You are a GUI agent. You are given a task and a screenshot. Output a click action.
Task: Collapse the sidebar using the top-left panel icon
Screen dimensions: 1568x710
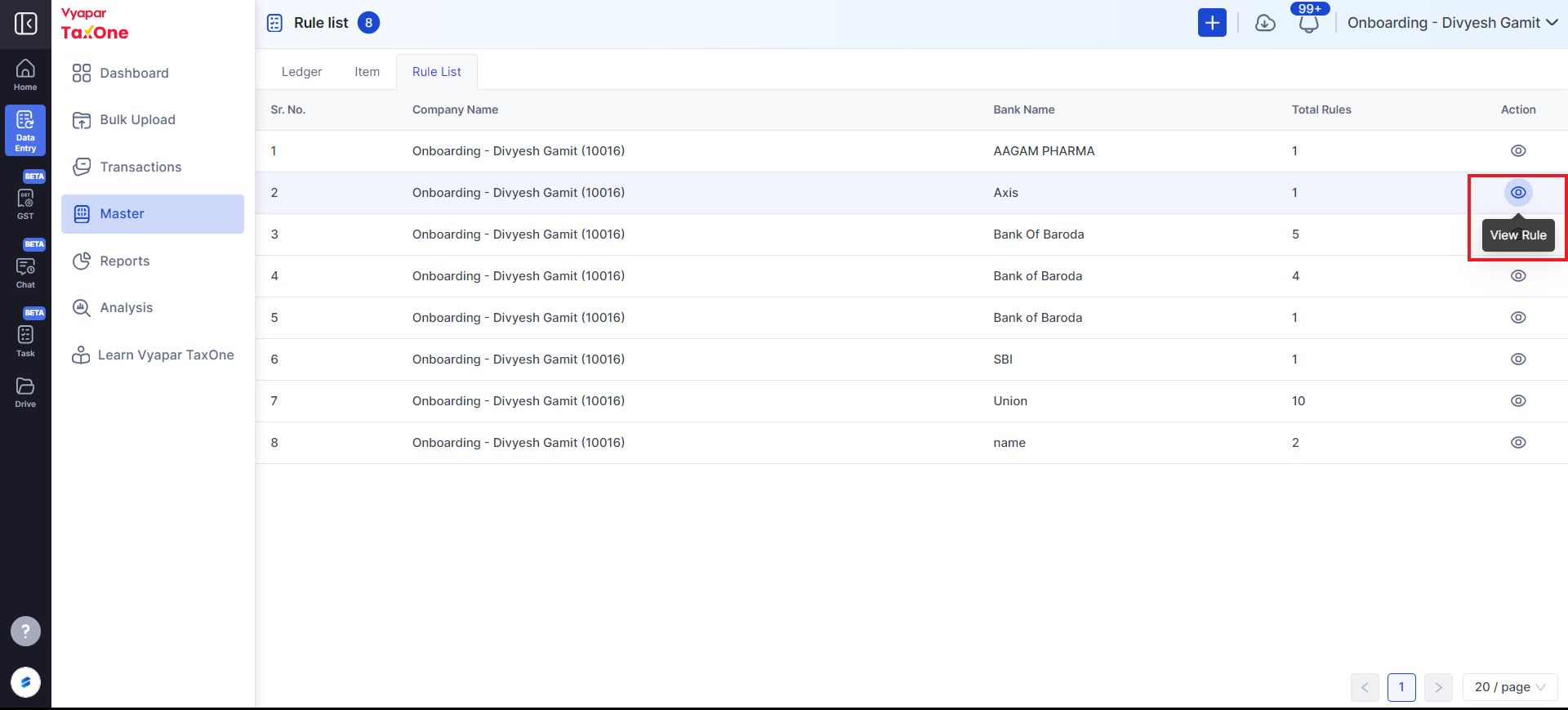tap(25, 23)
